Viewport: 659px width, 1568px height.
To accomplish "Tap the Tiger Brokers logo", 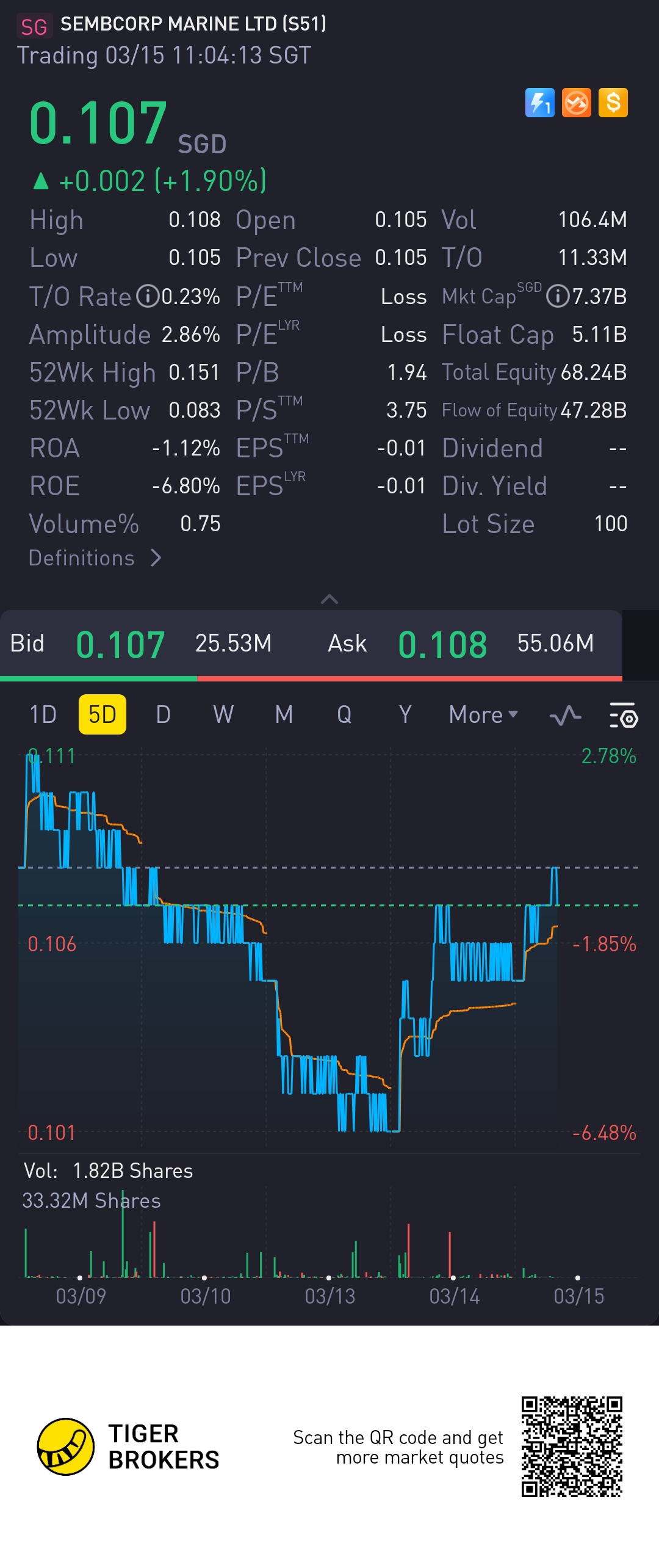I will 66,1446.
